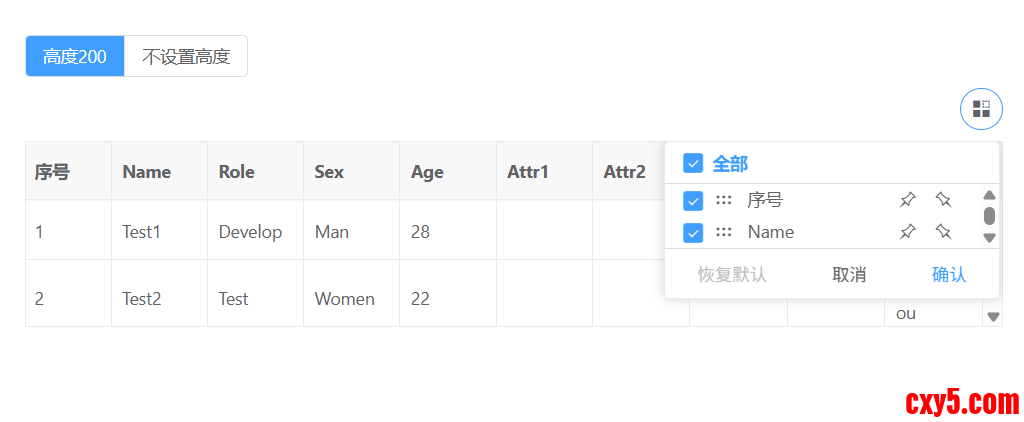
Task: Switch to 不设置高度 option
Action: (x=186, y=56)
